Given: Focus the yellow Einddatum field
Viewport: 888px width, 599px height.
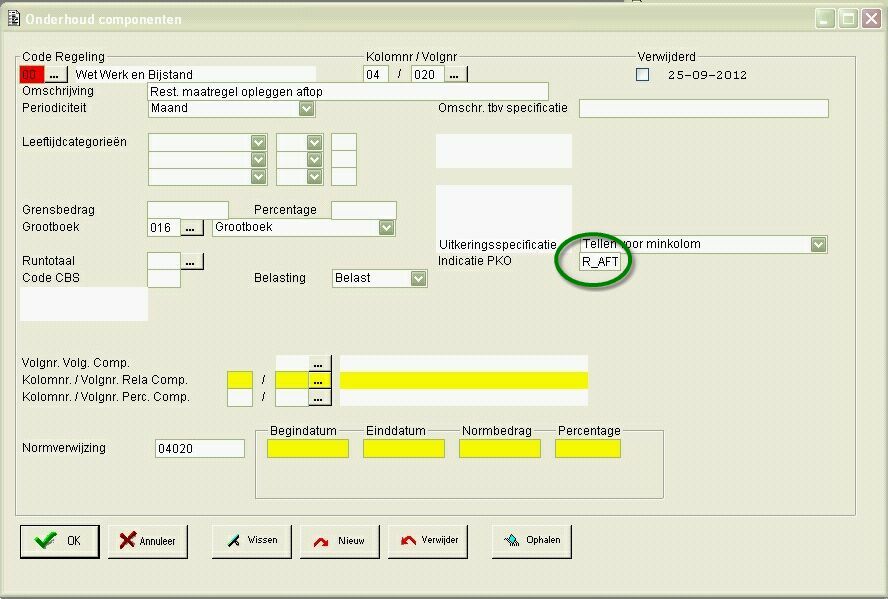Looking at the screenshot, I should [x=404, y=448].
